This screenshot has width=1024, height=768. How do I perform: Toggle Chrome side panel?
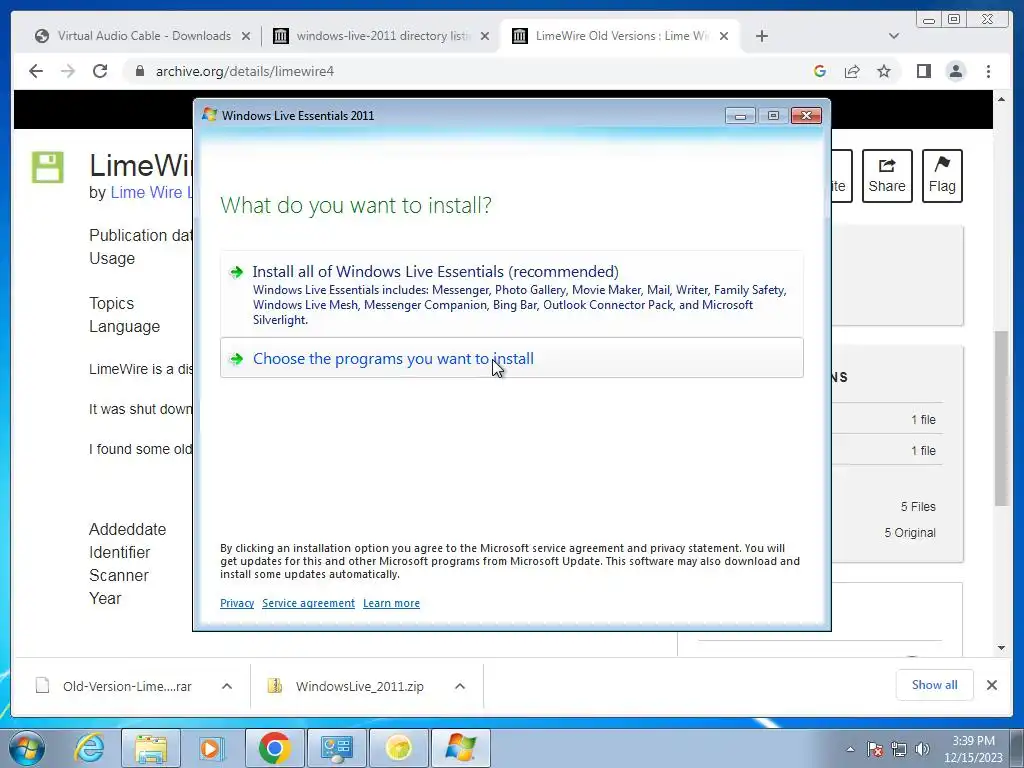[x=923, y=71]
